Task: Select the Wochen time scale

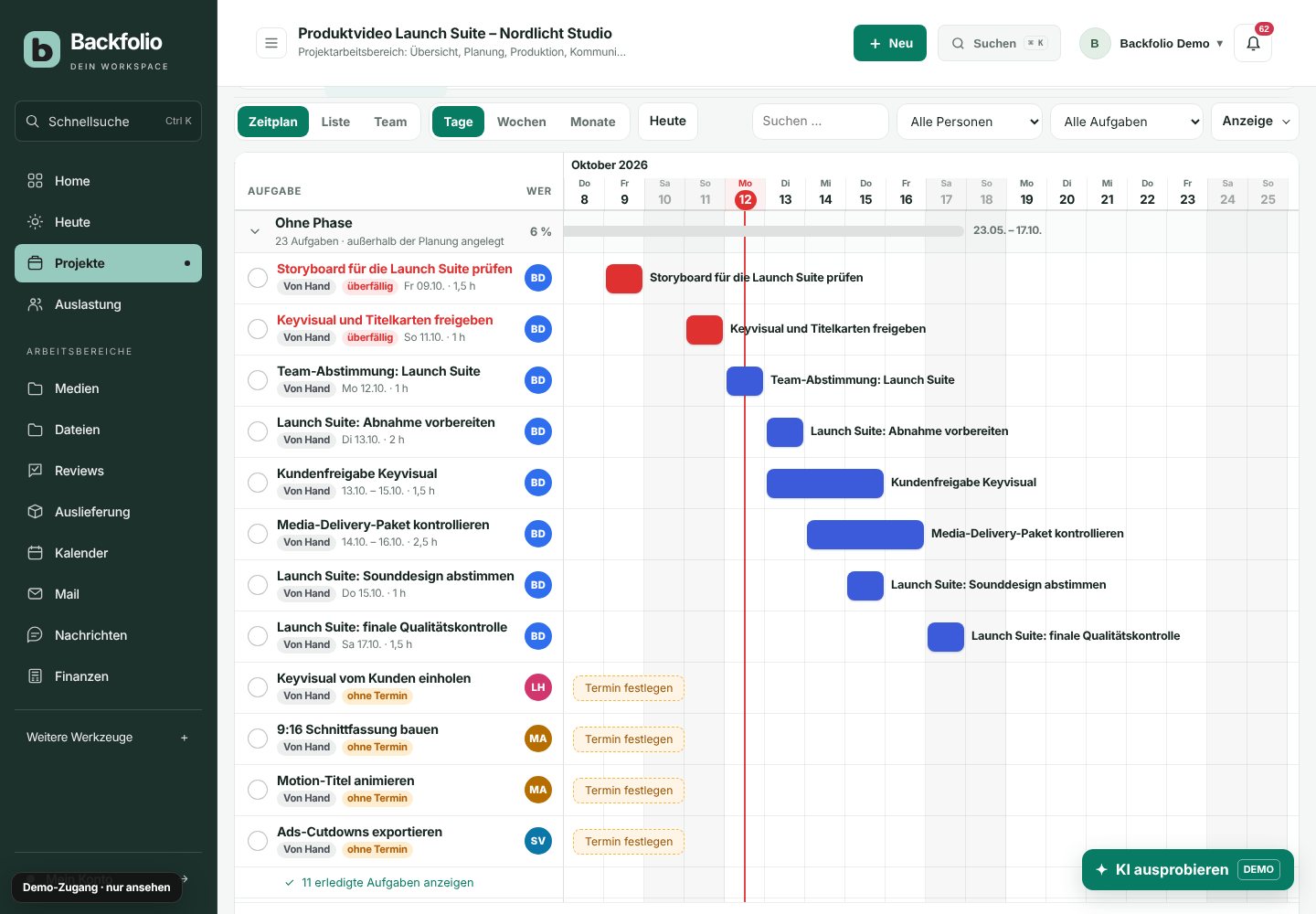Action: click(x=521, y=122)
